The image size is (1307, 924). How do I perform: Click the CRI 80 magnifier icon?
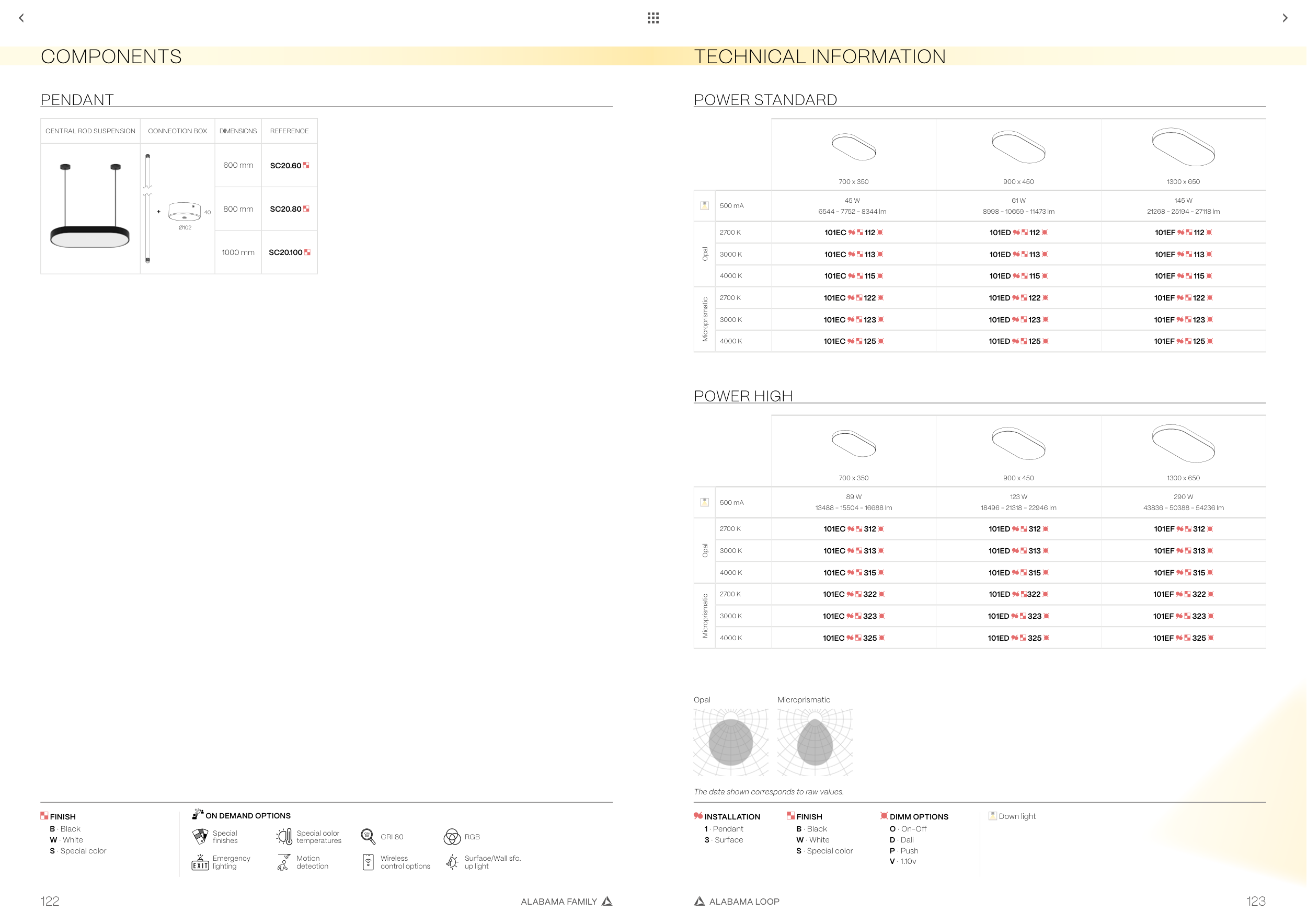click(368, 836)
